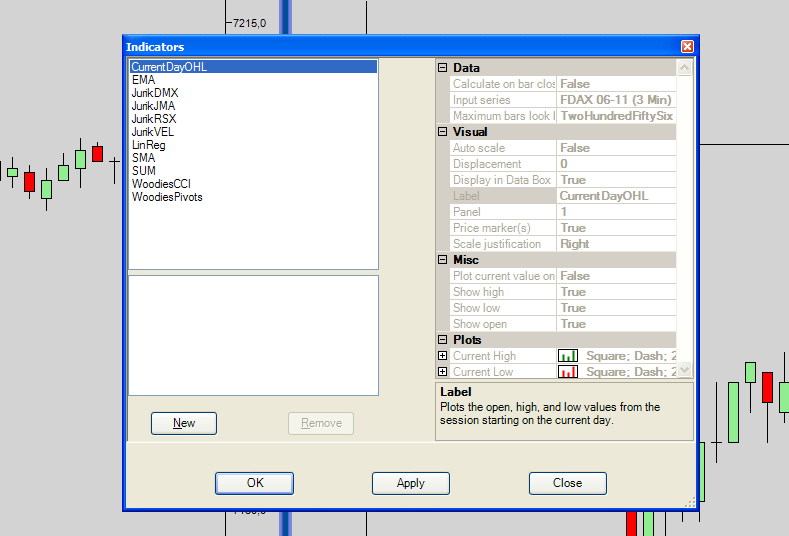The image size is (789, 536).
Task: Click the Remove indicator button
Action: (321, 423)
